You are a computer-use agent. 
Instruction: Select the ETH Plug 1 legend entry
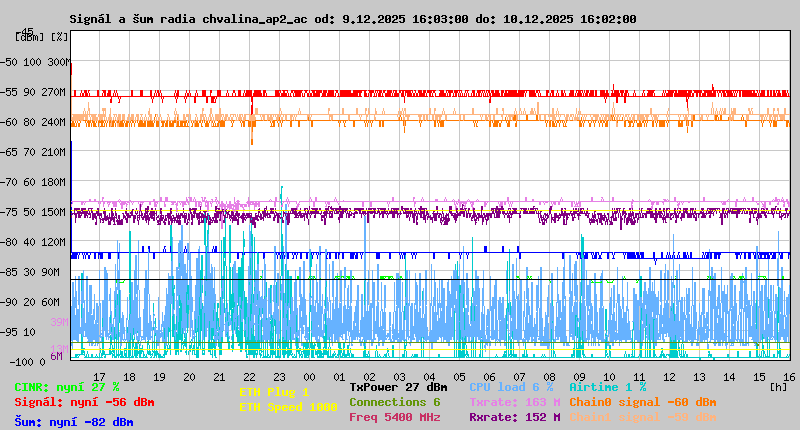pos(274,392)
